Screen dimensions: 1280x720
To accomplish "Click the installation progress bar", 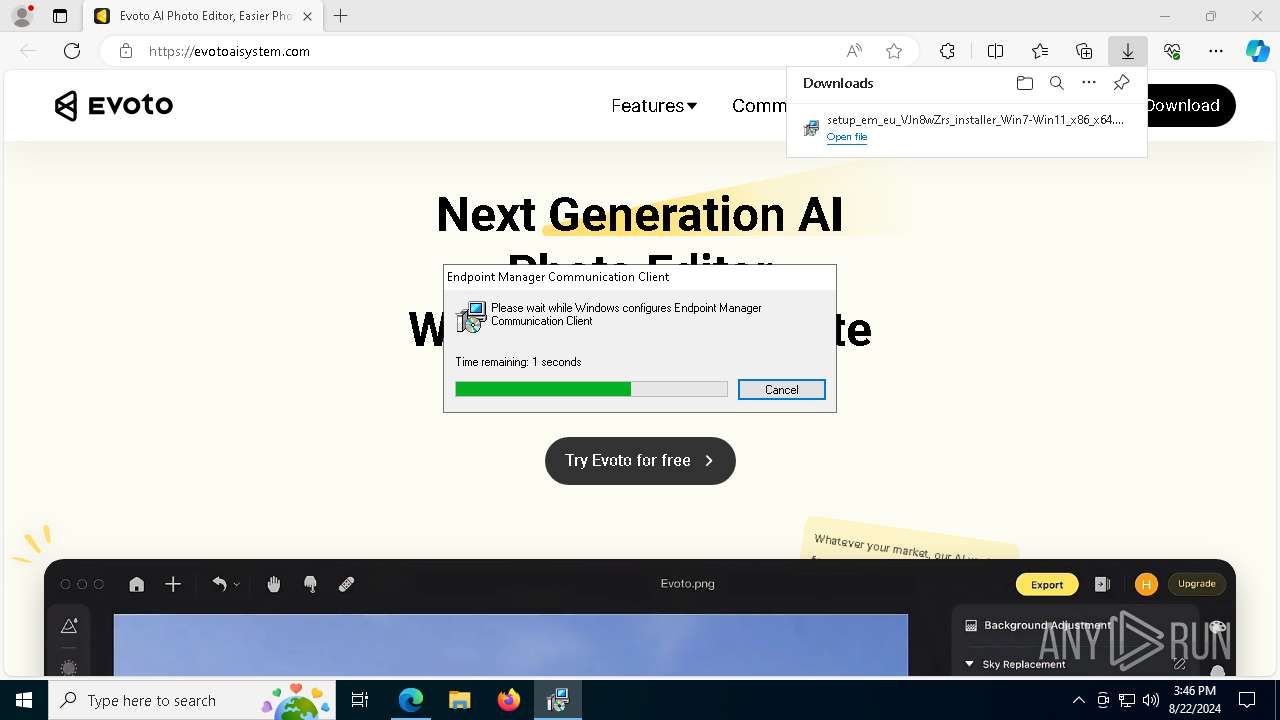I will pos(591,389).
